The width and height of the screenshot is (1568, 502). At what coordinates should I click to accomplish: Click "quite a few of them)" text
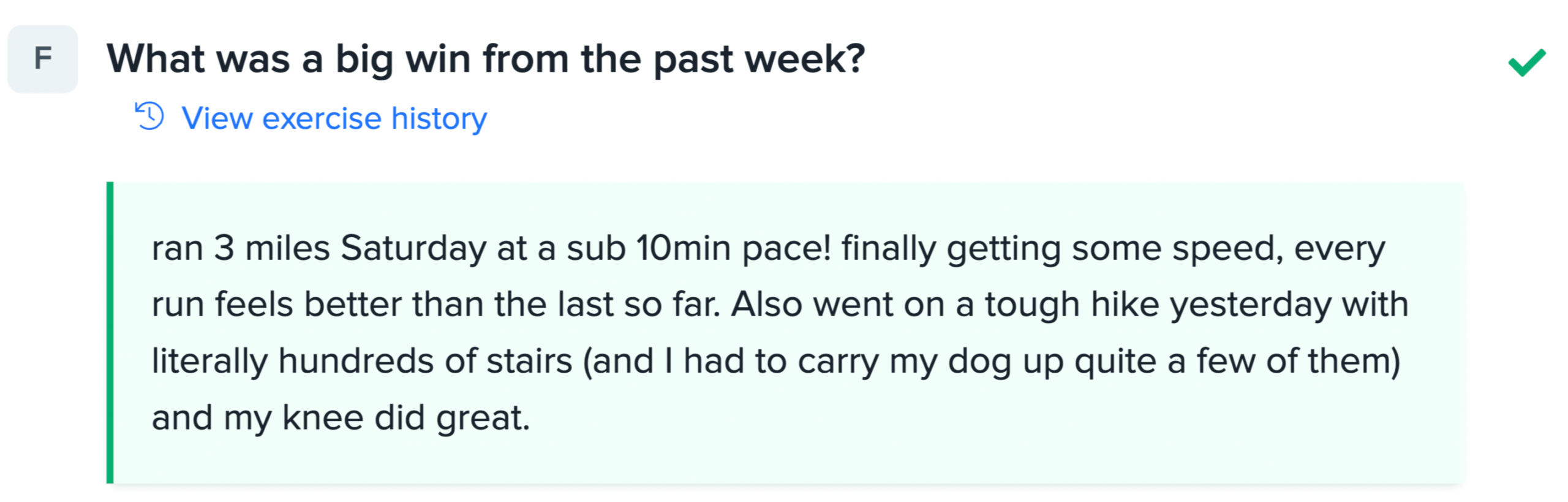(x=1237, y=361)
